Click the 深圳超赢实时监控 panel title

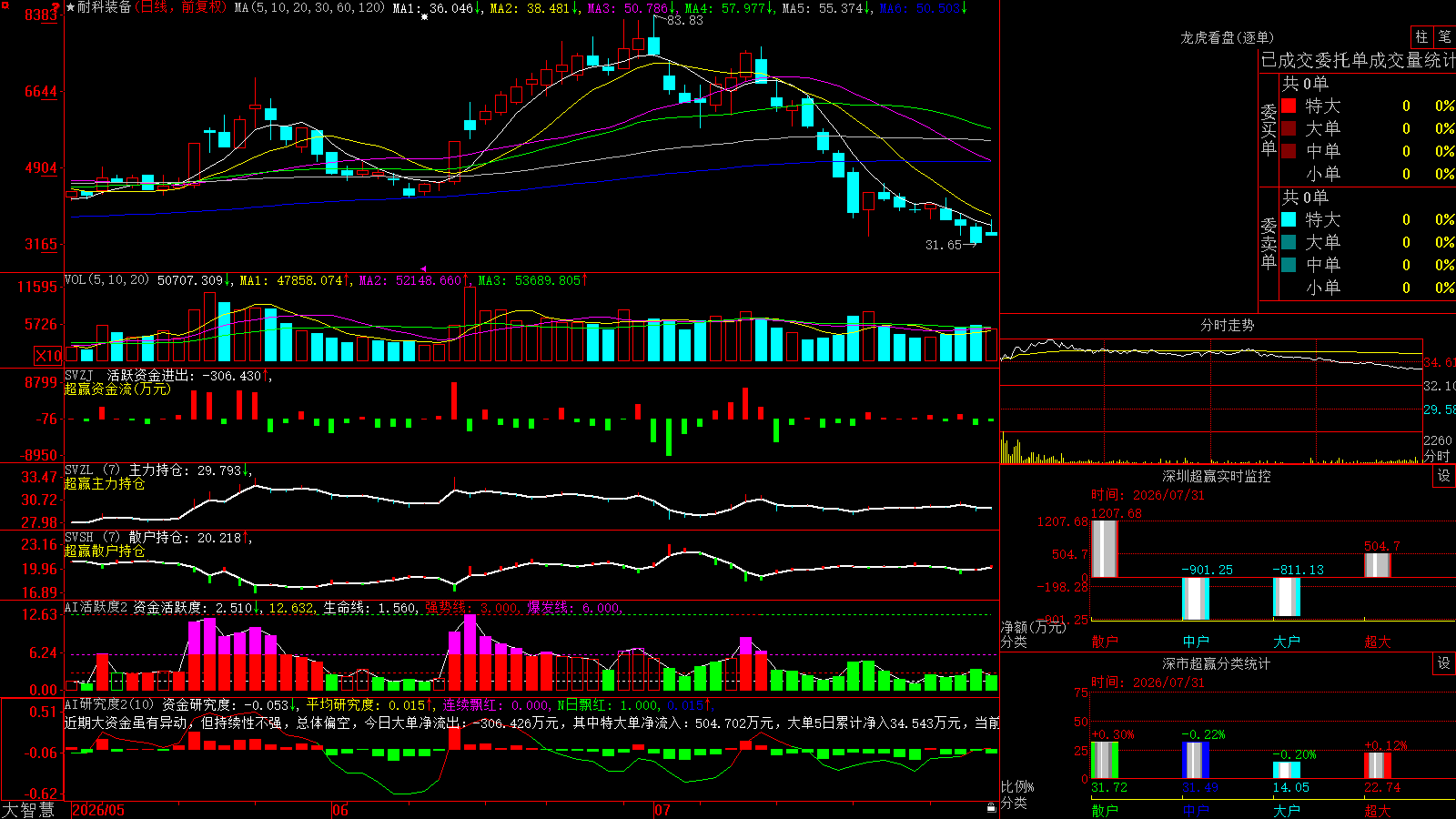tap(1217, 476)
